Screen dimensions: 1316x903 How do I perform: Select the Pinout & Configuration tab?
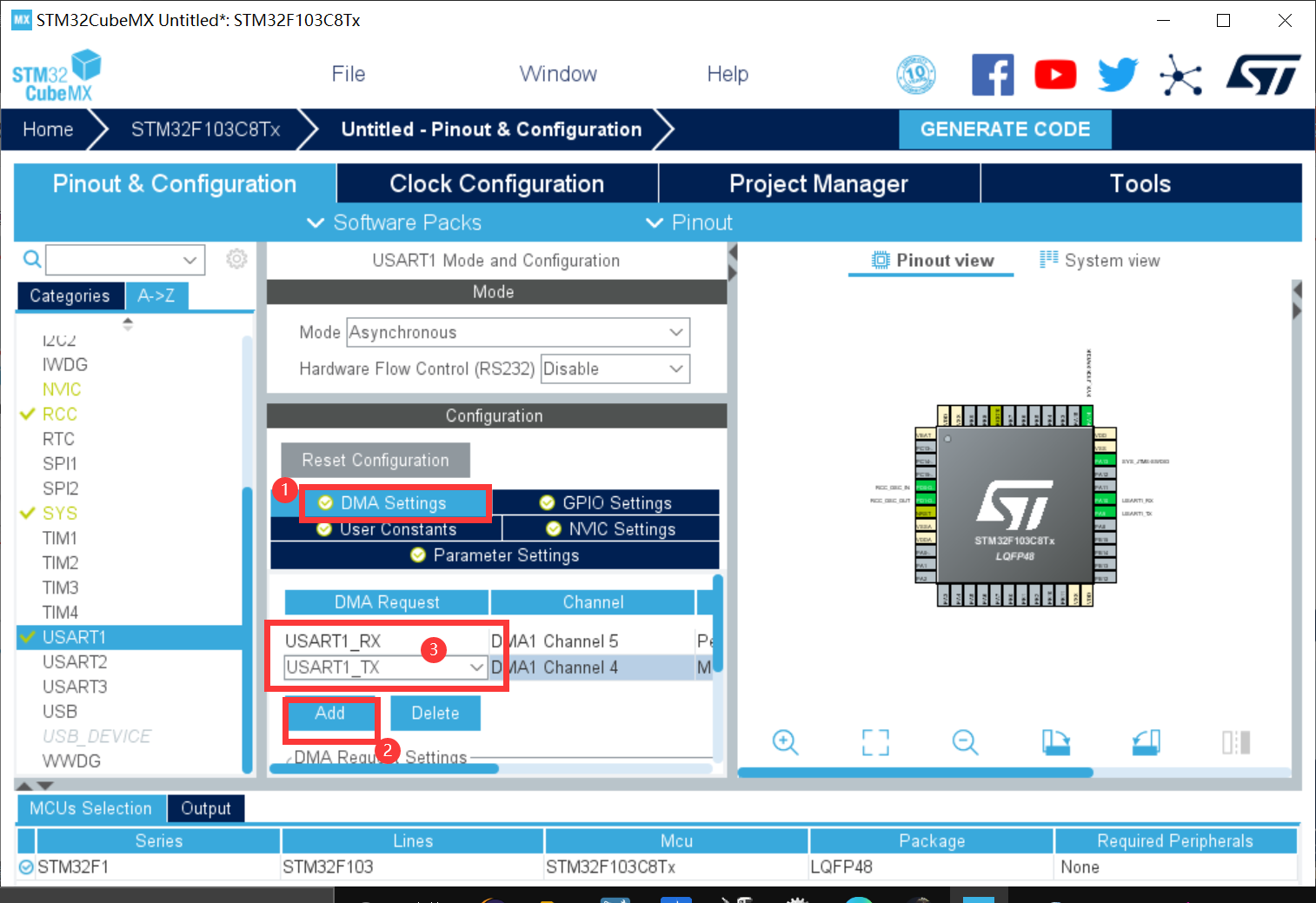[175, 183]
